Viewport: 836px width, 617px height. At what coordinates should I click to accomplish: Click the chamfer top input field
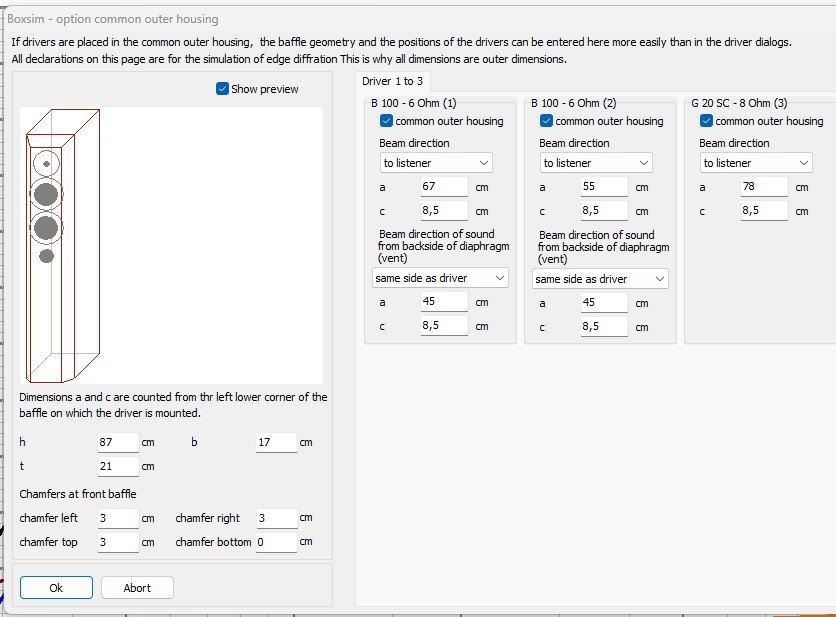[x=118, y=542]
